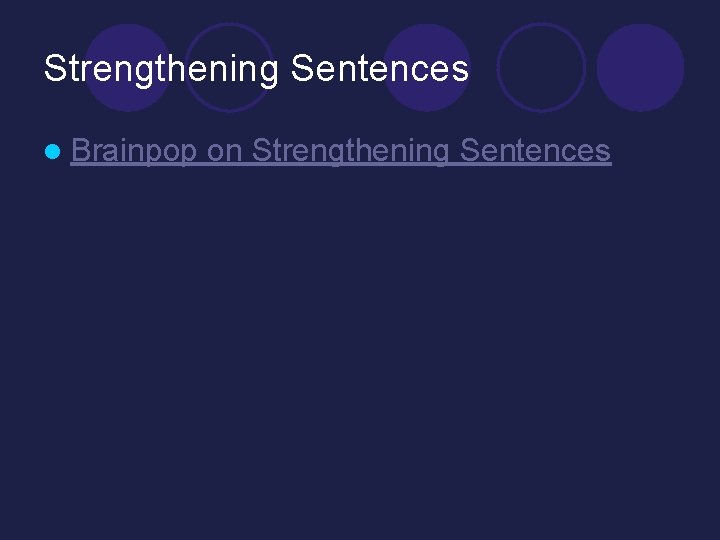Click the capital "B" starting Brainpop
Viewport: 720px width, 540px height.
click(x=80, y=149)
